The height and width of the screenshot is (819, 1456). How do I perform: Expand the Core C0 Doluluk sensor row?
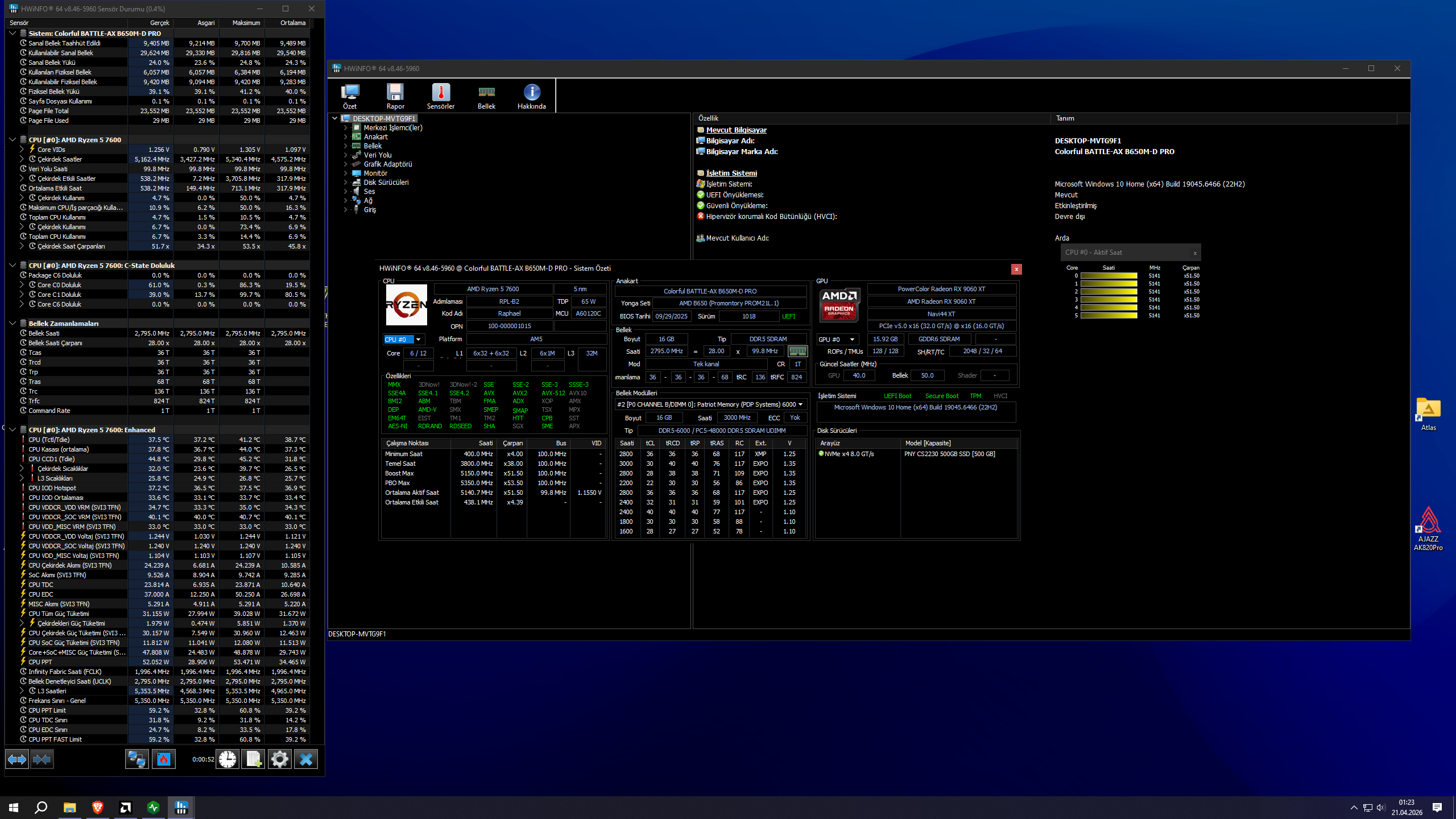point(22,285)
